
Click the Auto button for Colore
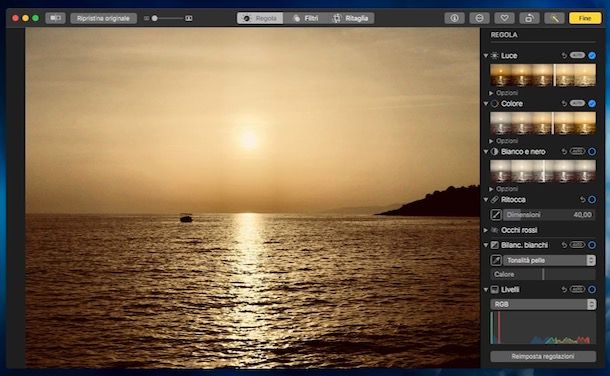click(577, 103)
